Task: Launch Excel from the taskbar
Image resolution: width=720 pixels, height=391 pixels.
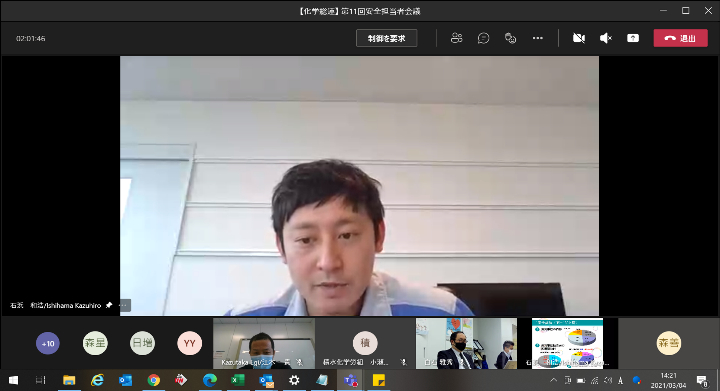Action: pos(237,380)
